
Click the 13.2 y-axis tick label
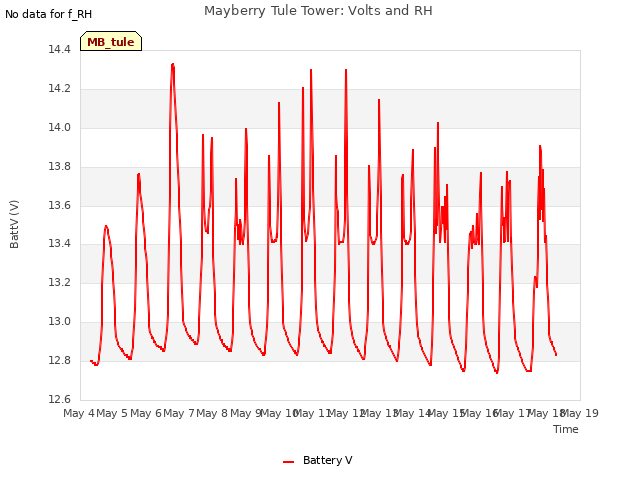tap(60, 282)
